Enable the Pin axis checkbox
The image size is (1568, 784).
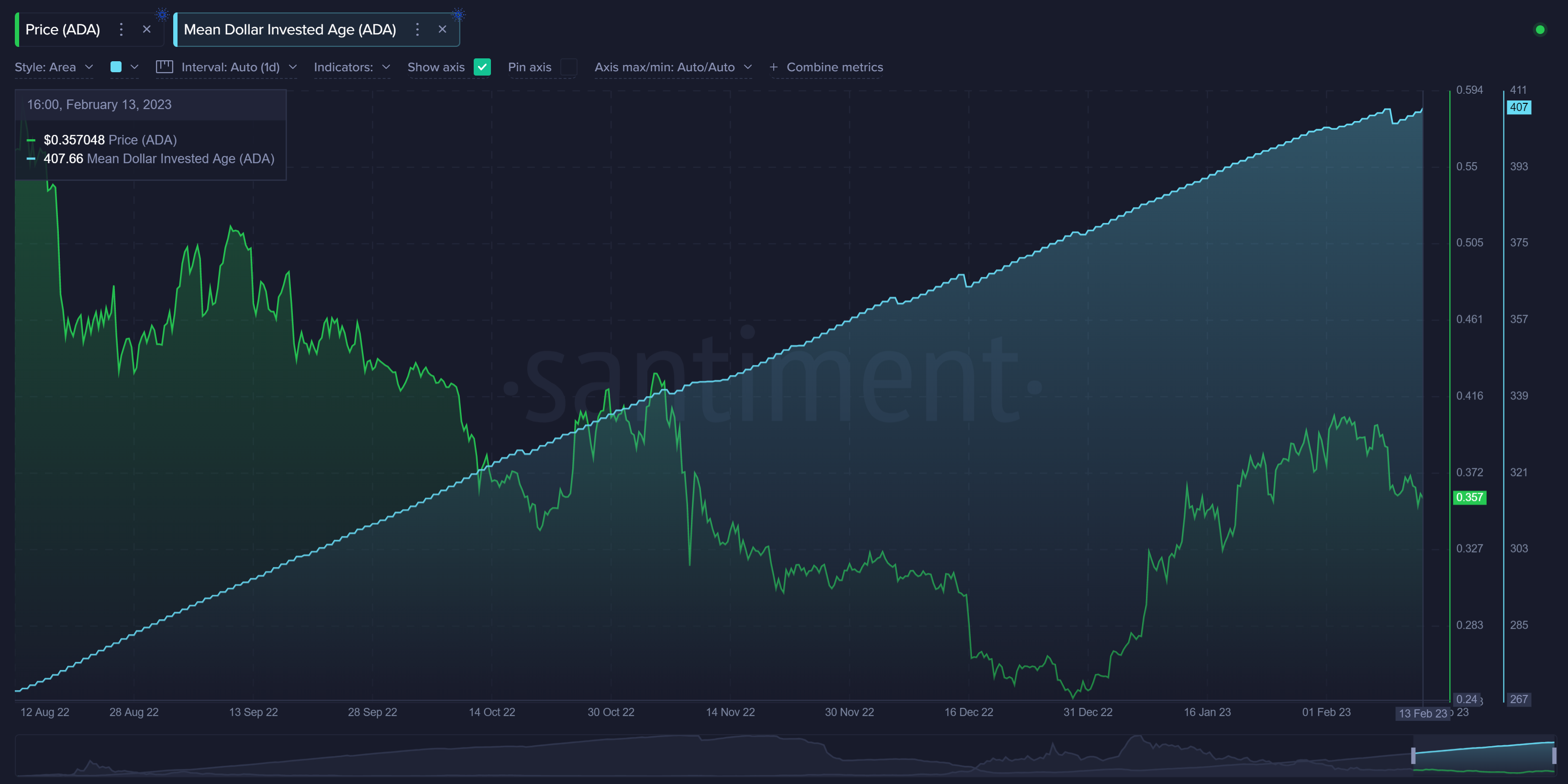(x=568, y=67)
